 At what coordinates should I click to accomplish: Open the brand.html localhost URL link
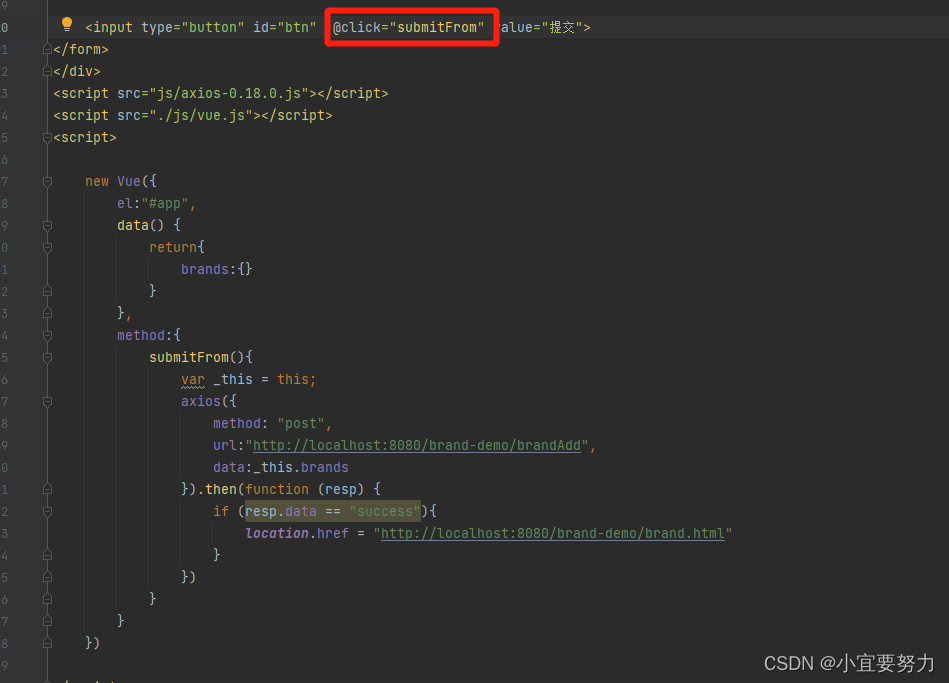pyautogui.click(x=553, y=533)
